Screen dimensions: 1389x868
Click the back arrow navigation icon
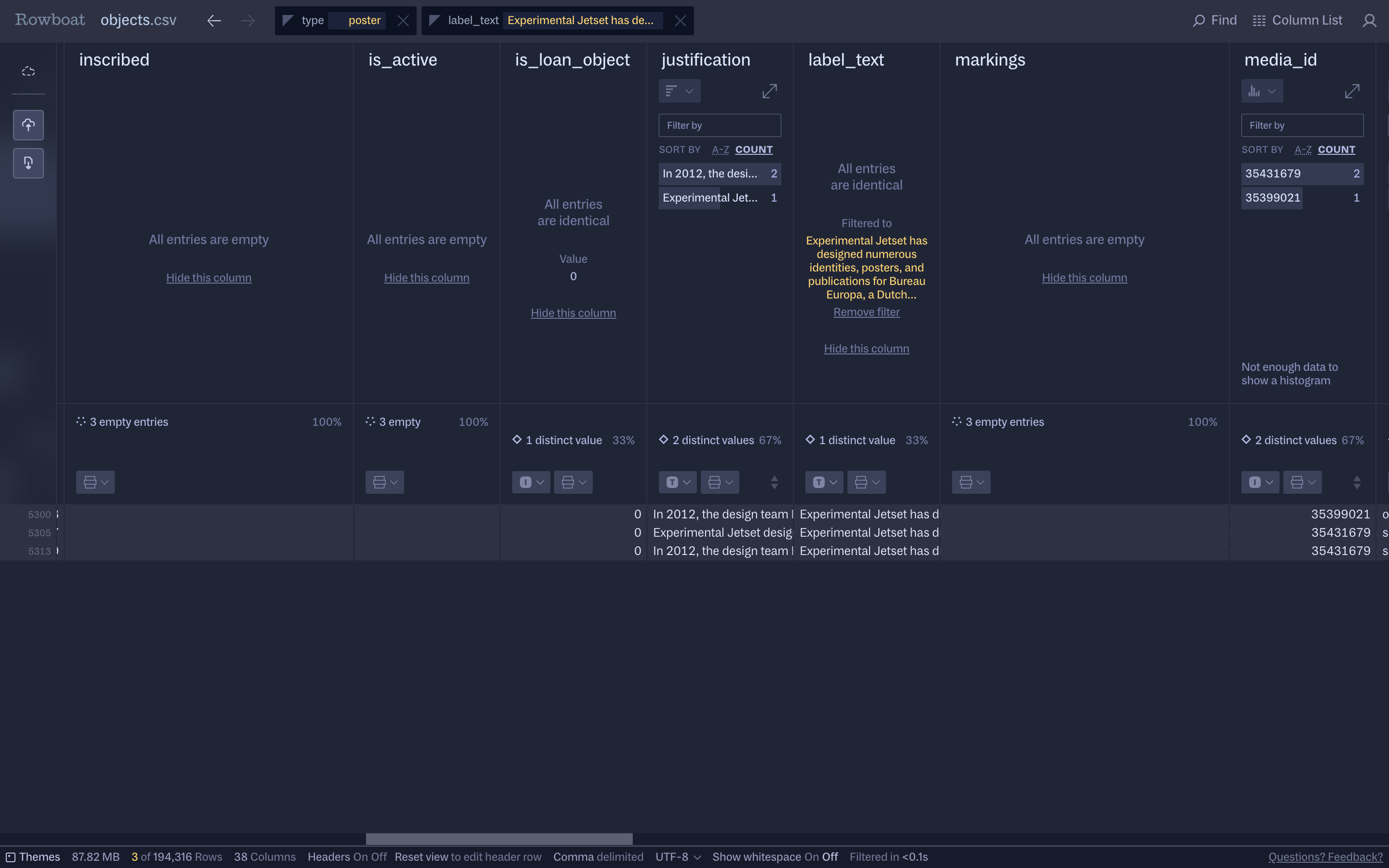[x=214, y=21]
